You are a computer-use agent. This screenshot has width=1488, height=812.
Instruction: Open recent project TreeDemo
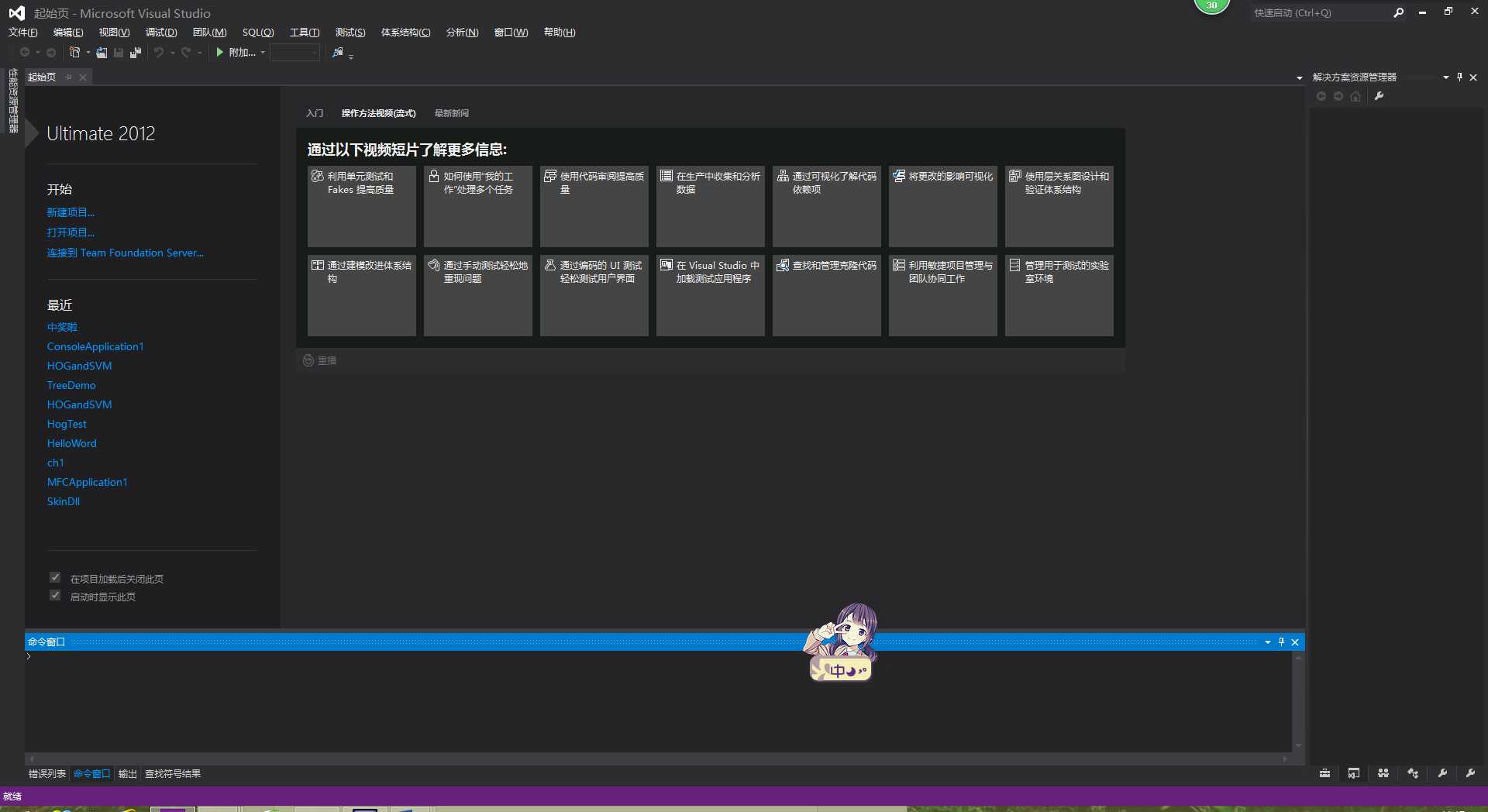(x=71, y=385)
